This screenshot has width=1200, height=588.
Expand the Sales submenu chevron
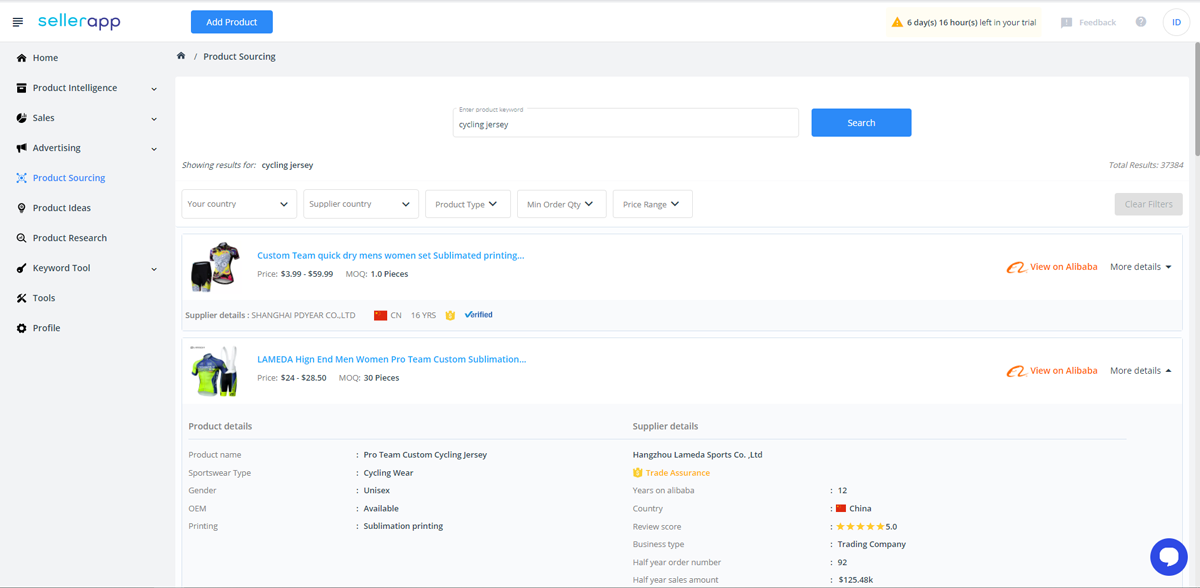click(x=154, y=119)
